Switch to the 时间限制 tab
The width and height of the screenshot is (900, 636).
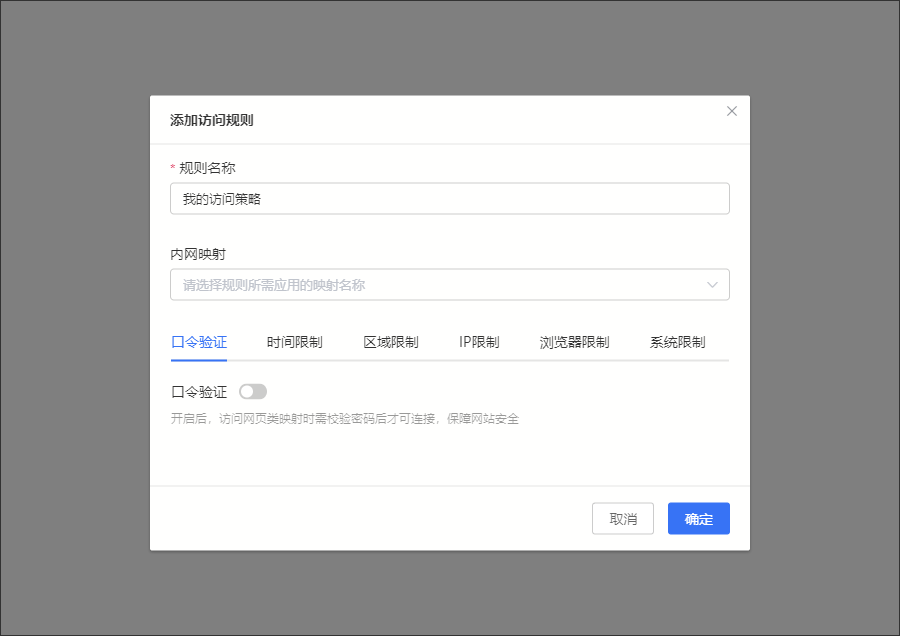294,342
